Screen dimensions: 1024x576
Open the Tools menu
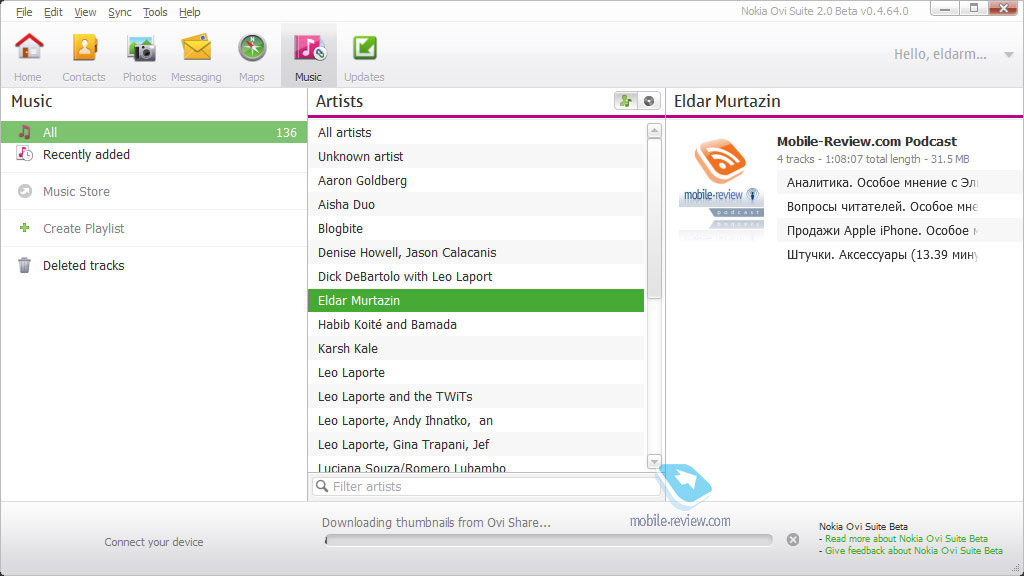(x=155, y=12)
